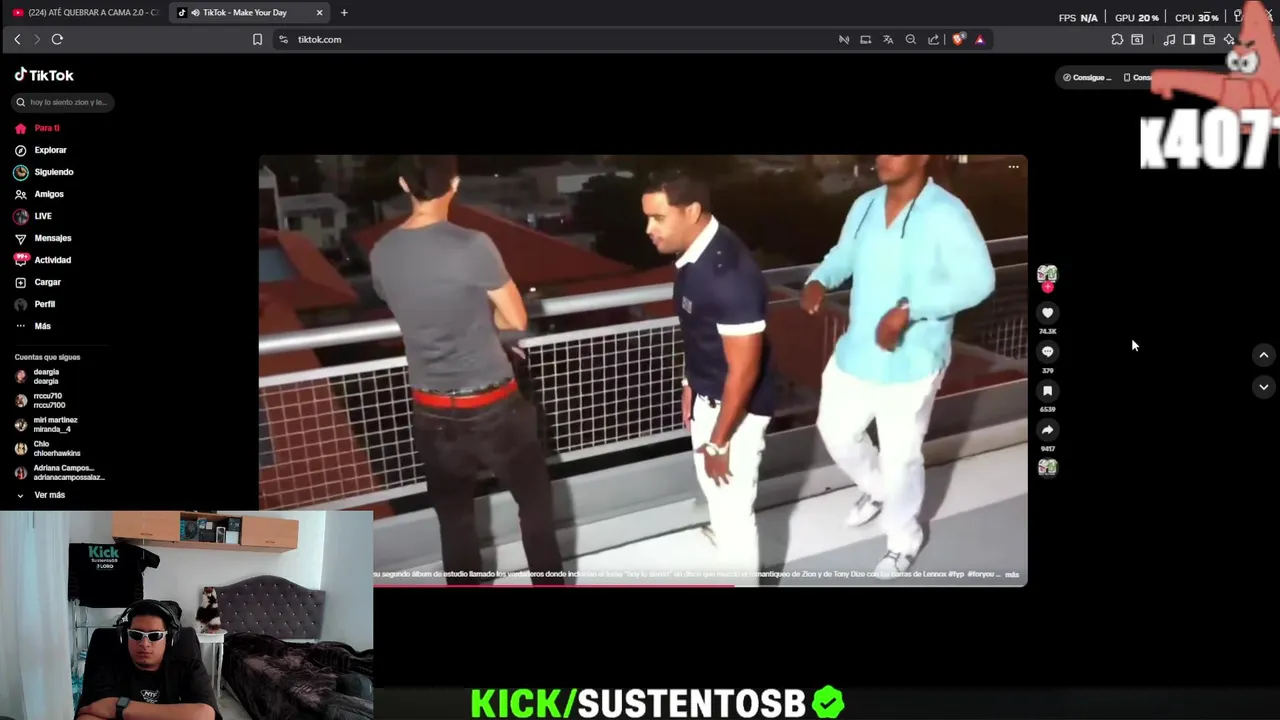Go to next video down chevron
The width and height of the screenshot is (1280, 720).
(x=1263, y=387)
